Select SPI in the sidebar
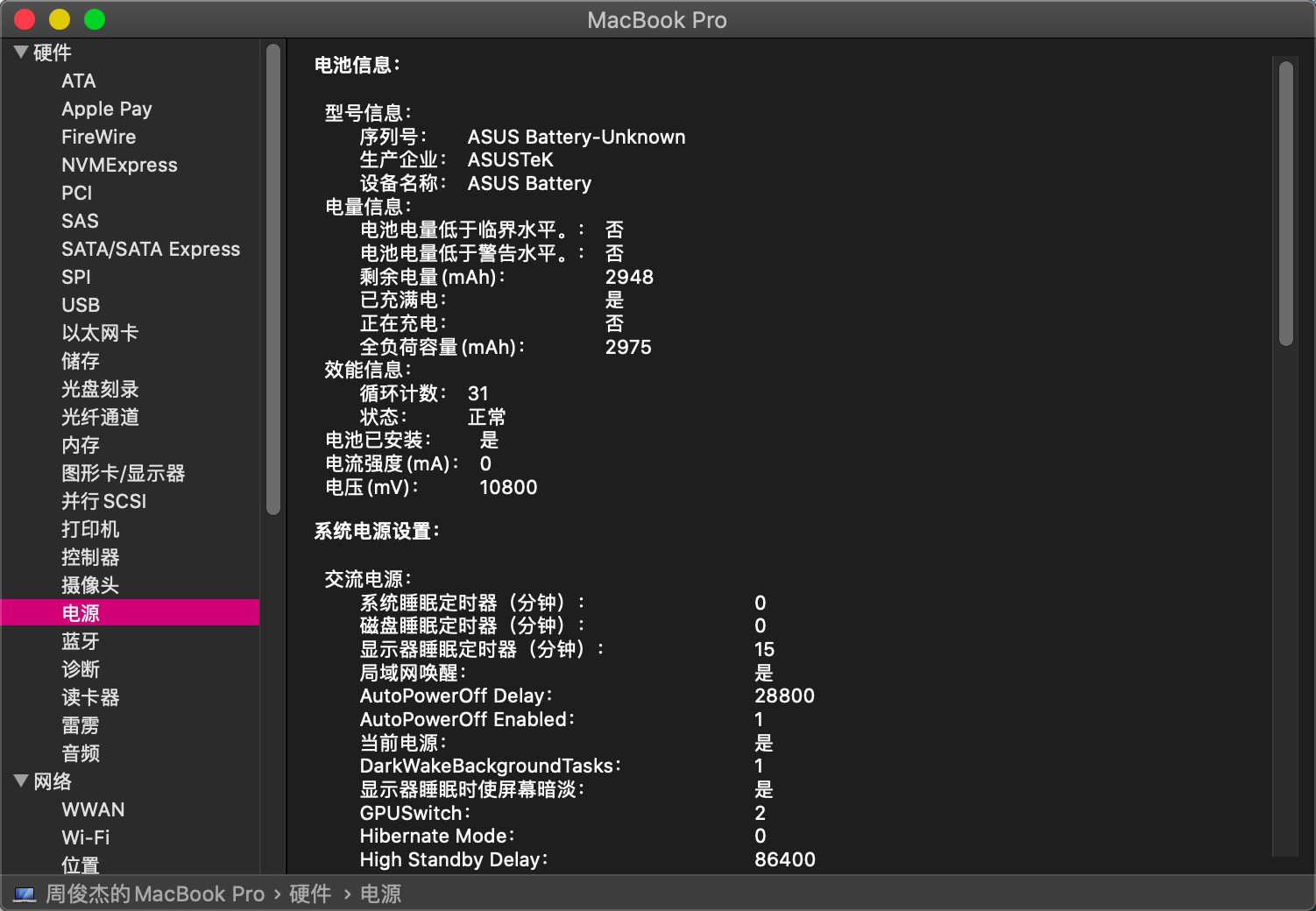The image size is (1316, 911). (x=76, y=277)
